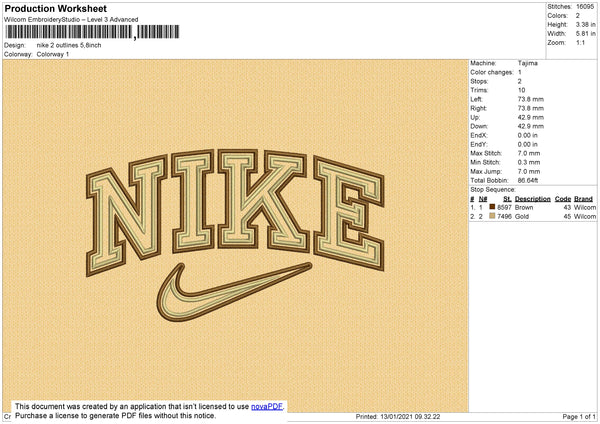Click the 'Gold' thread description

click(522, 217)
